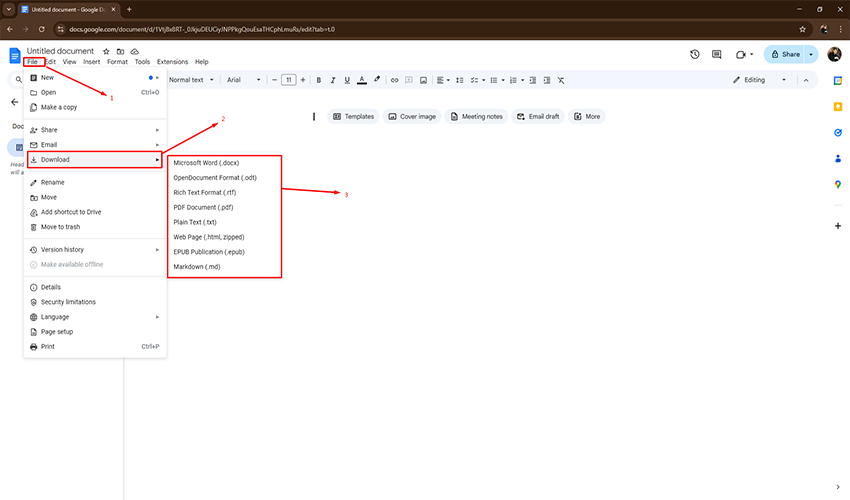Decrease the indent level

(x=533, y=80)
